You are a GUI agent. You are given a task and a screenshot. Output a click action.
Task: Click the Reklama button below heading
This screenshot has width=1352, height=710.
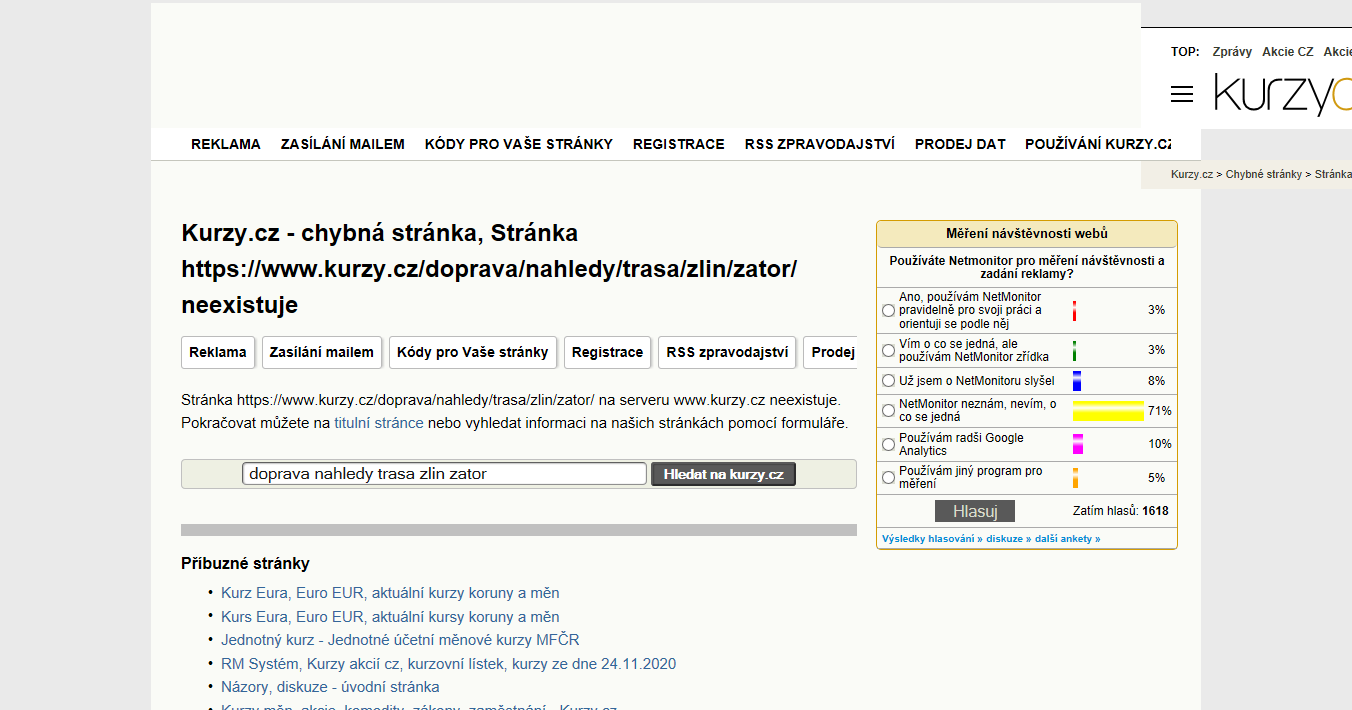(218, 352)
